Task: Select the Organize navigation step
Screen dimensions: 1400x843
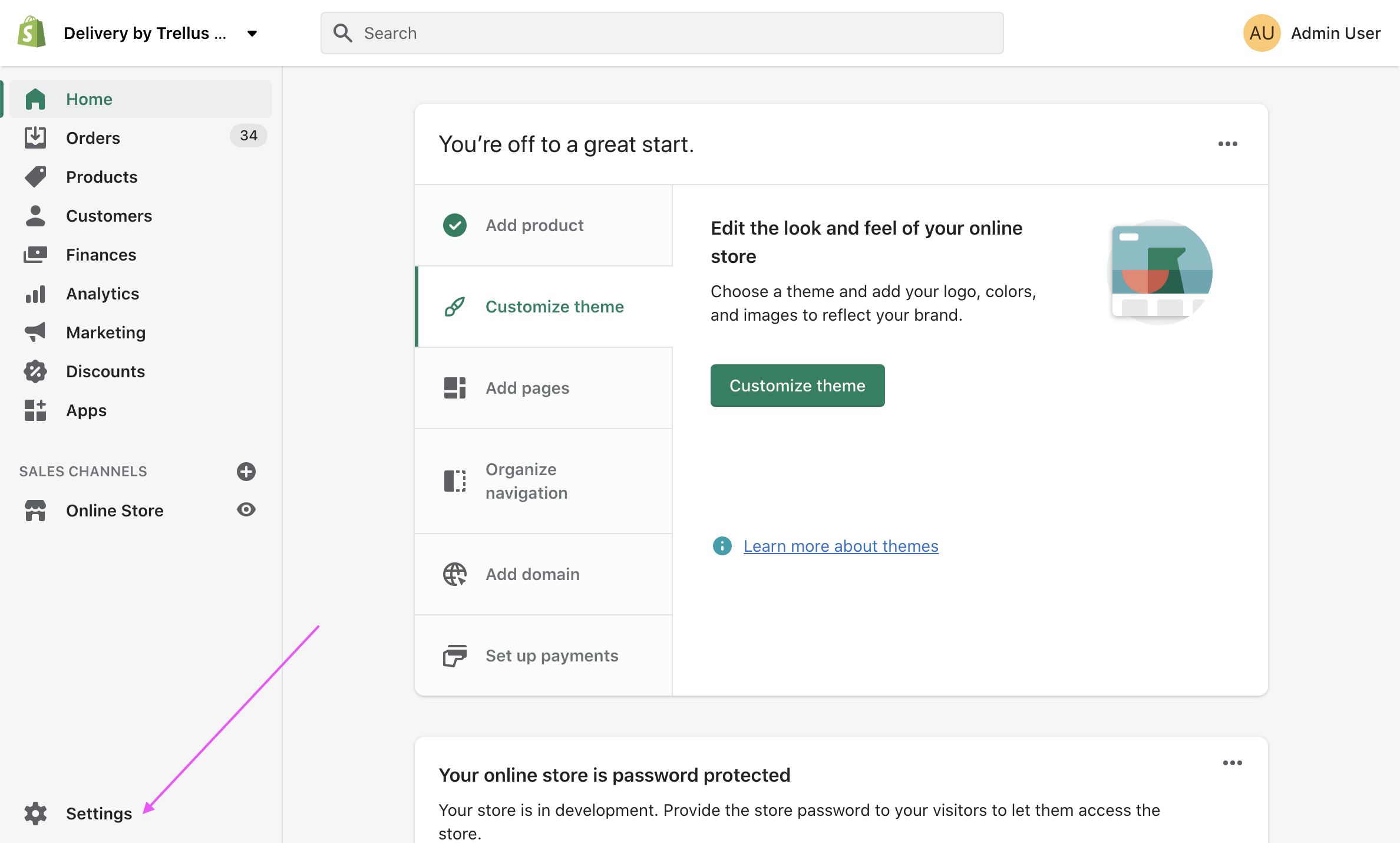Action: pos(544,481)
